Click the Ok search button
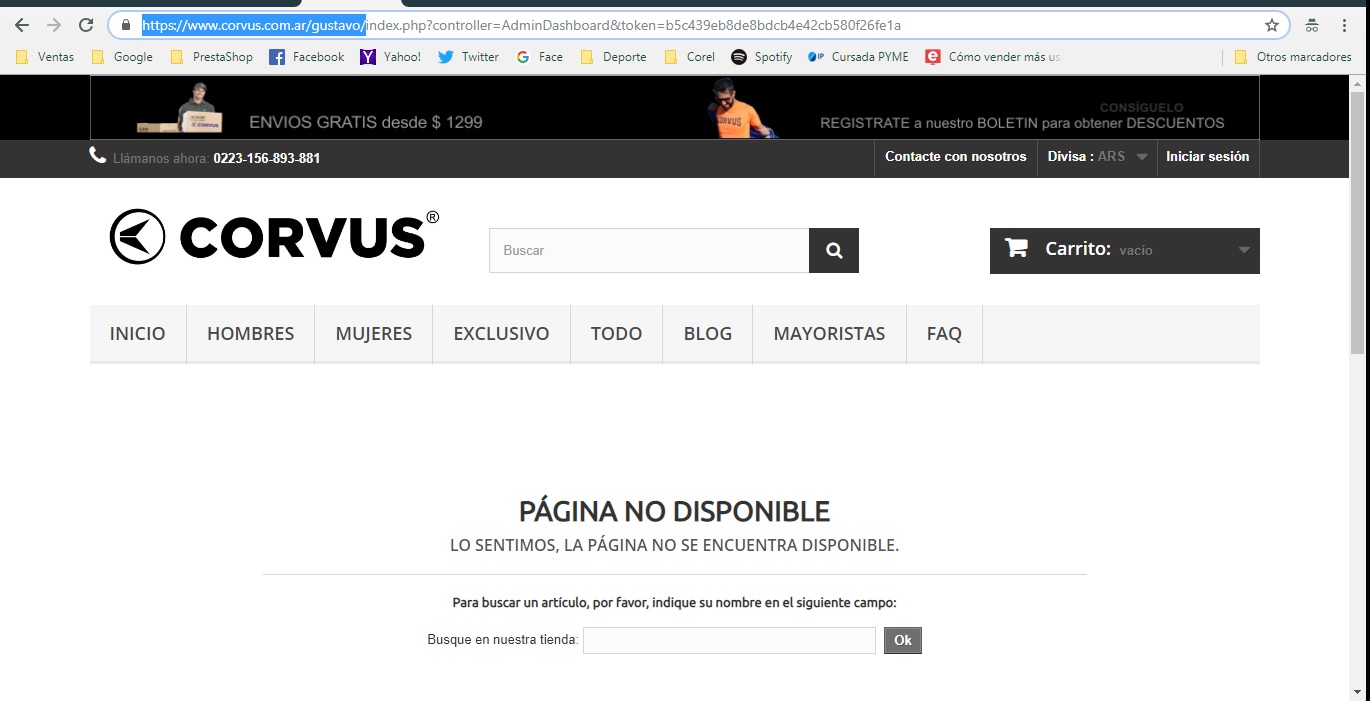Image resolution: width=1370 pixels, height=701 pixels. pyautogui.click(x=903, y=641)
